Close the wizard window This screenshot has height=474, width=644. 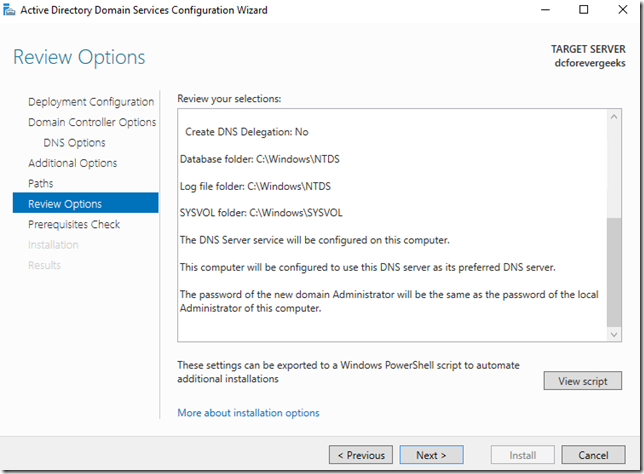point(625,10)
